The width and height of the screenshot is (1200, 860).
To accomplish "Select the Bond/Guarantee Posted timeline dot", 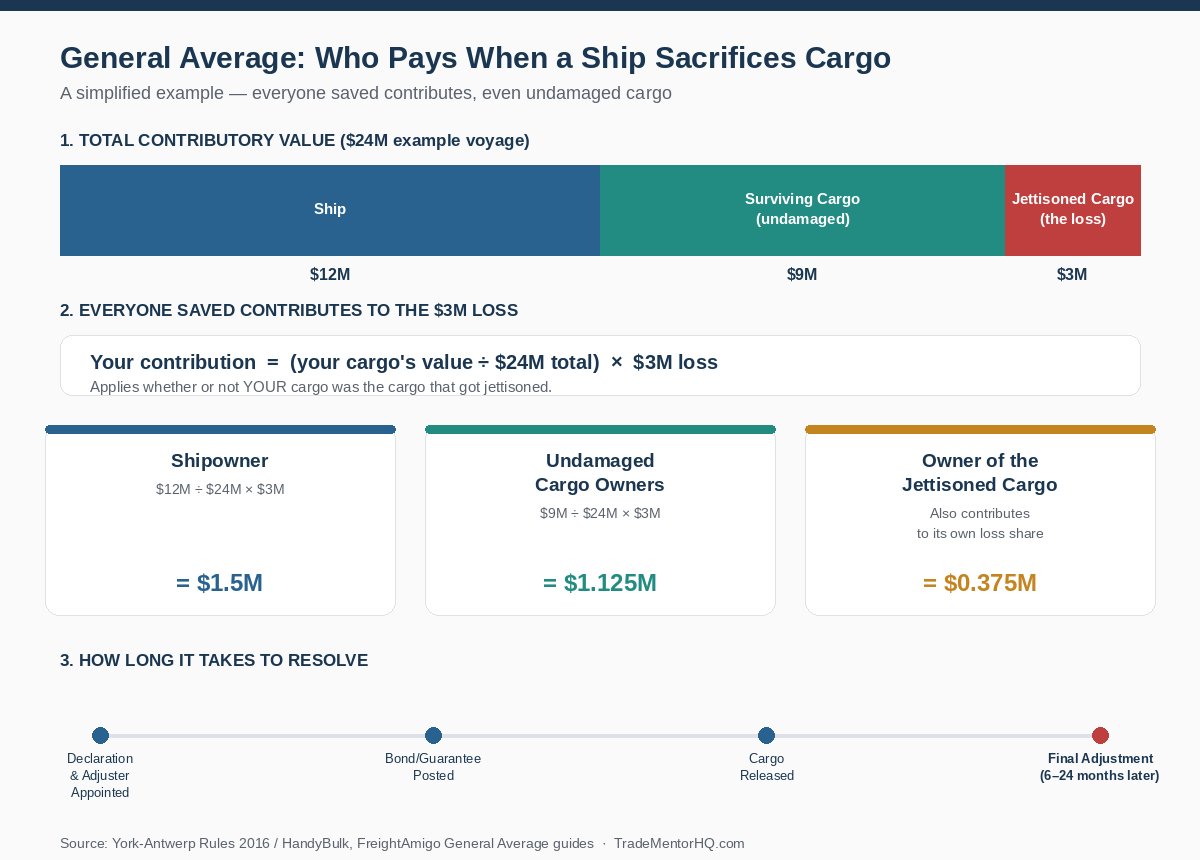I will coord(433,736).
